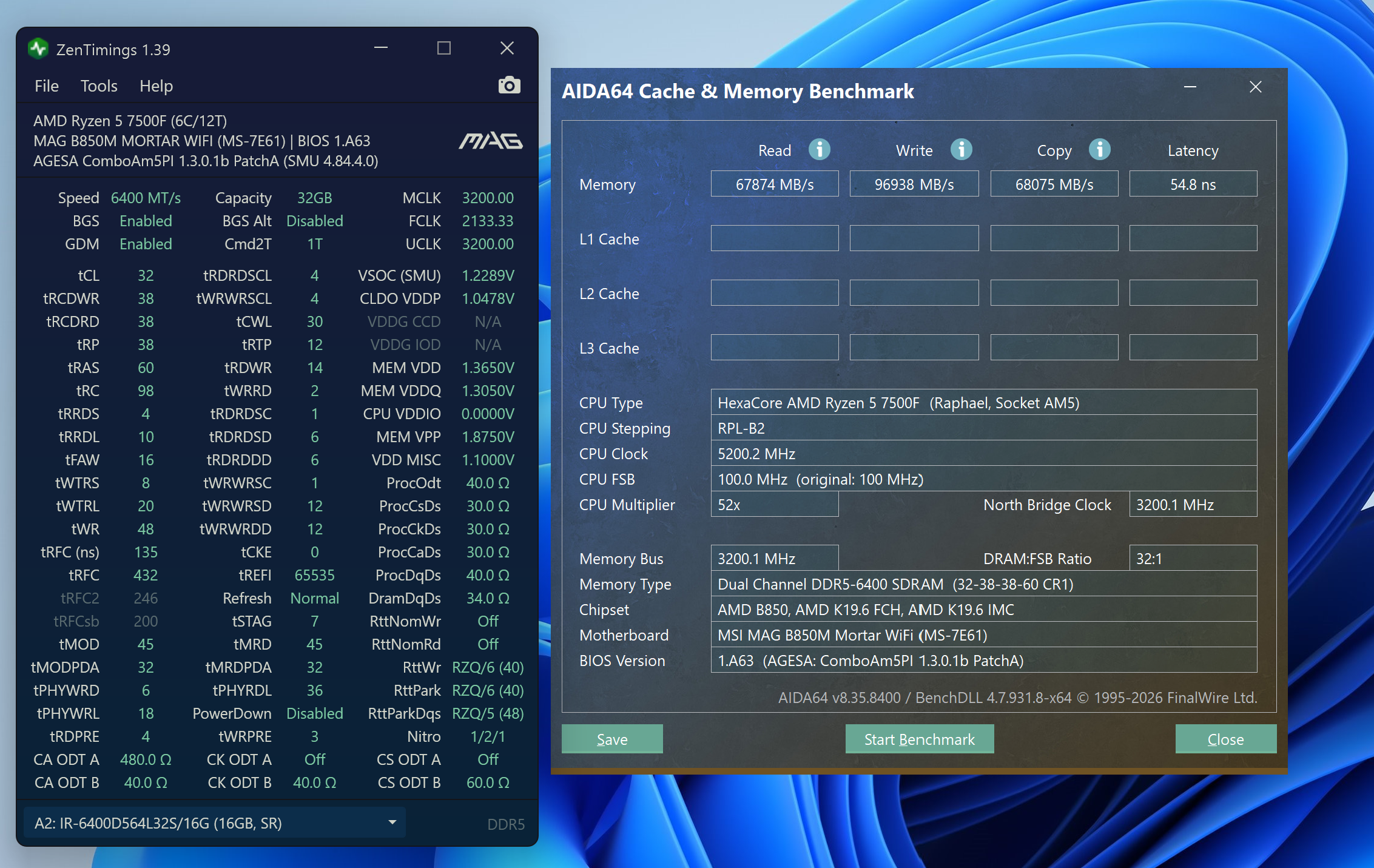The width and height of the screenshot is (1374, 868).
Task: Click the Speed value 6400 MT/s
Action: pos(146,198)
